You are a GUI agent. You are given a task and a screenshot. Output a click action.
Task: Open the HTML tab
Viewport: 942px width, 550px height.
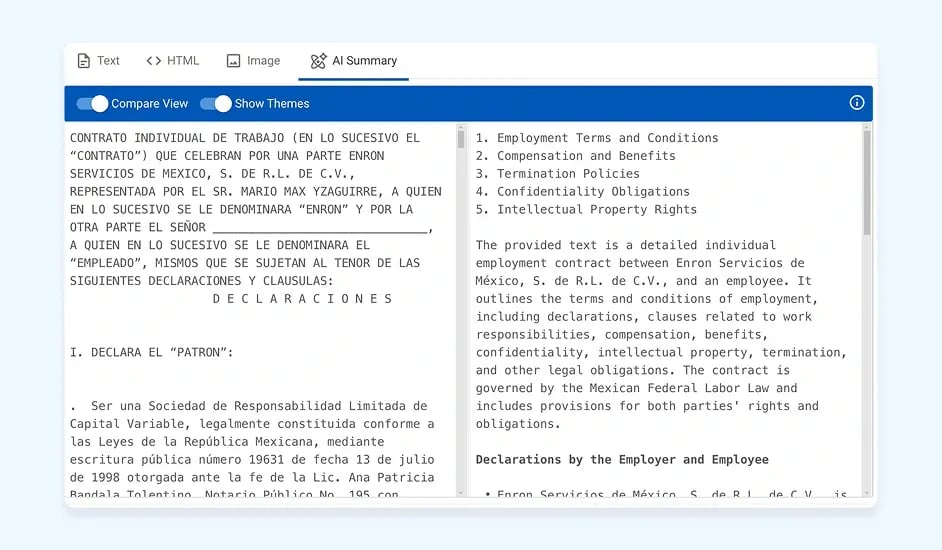(x=183, y=61)
